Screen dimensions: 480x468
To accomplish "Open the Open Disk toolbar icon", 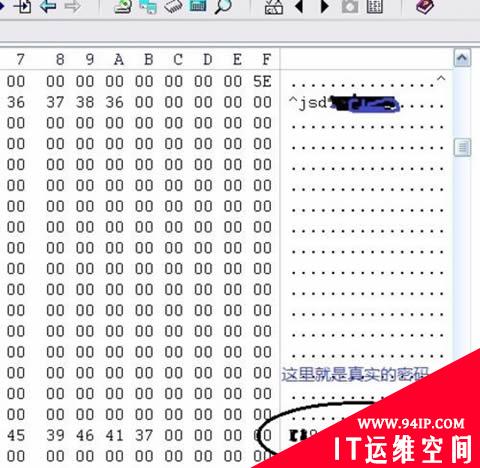I will (123, 6).
